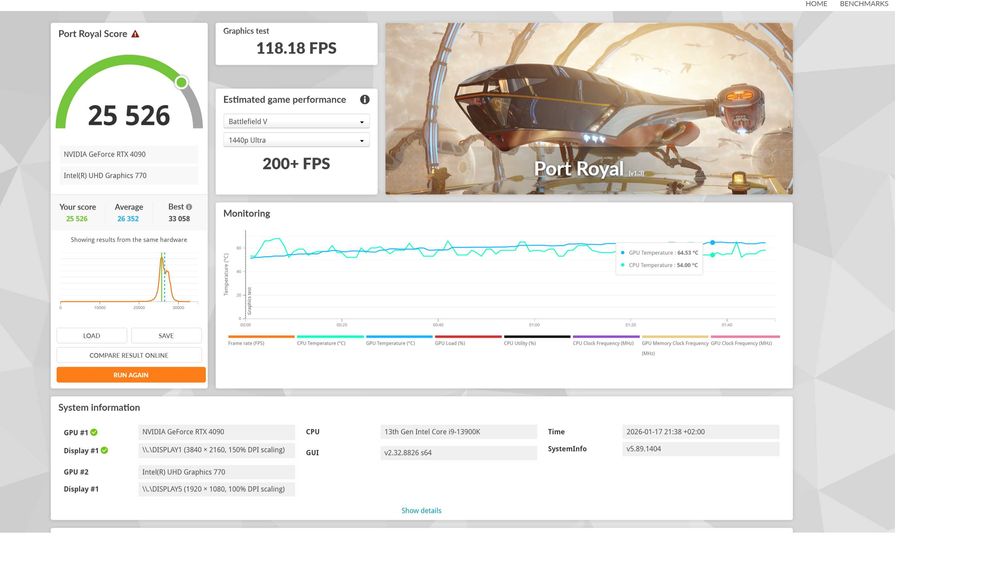Click the 13th Gen Intel Core i9-13900K CPU field

tap(459, 432)
